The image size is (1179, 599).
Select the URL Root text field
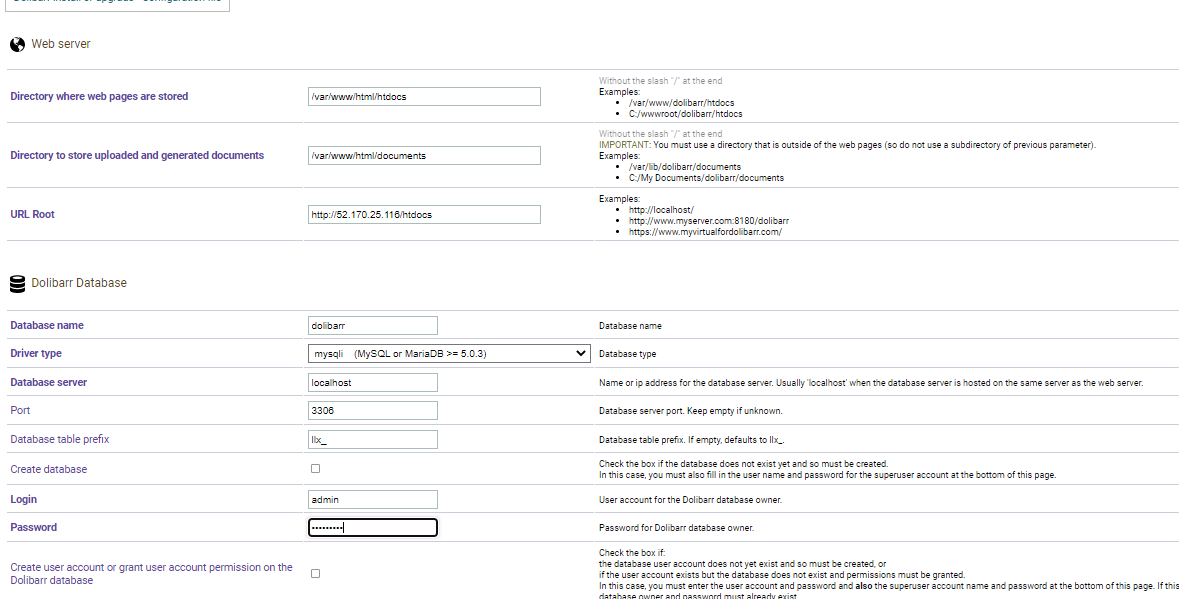(x=424, y=215)
